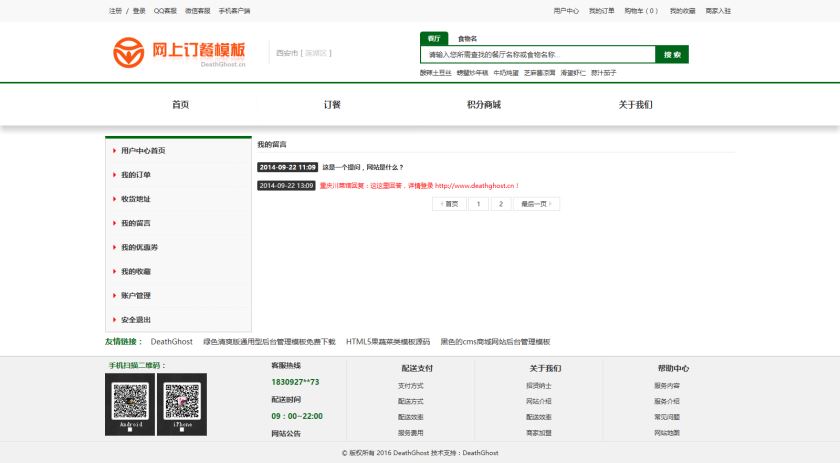Open the HTML5 template friendly link
This screenshot has height=463, width=840.
pos(388,342)
